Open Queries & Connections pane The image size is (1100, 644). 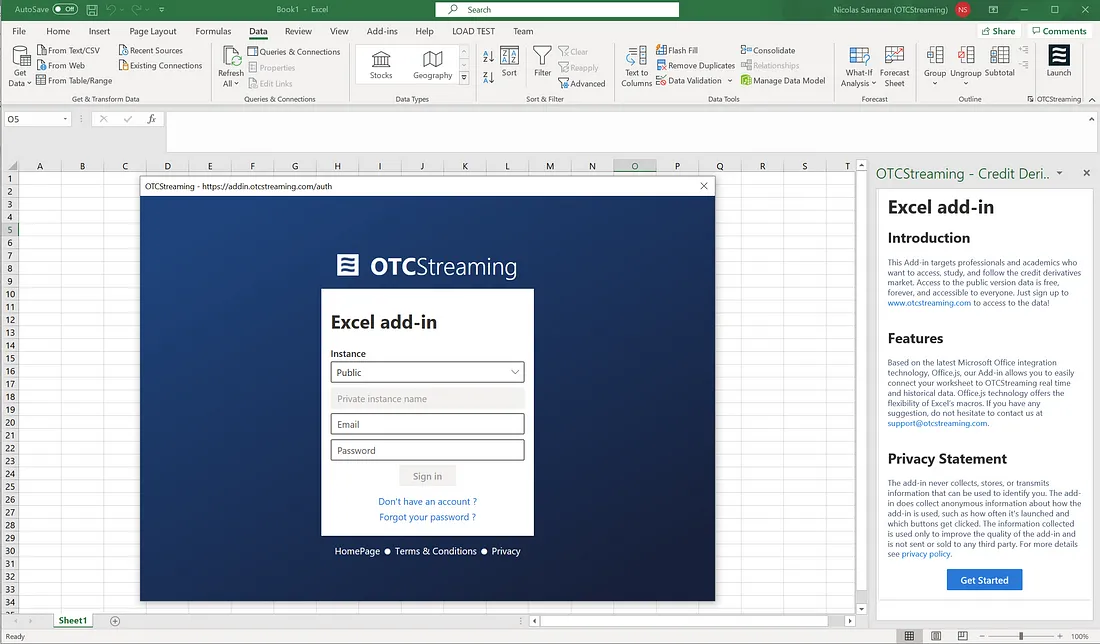(x=294, y=52)
